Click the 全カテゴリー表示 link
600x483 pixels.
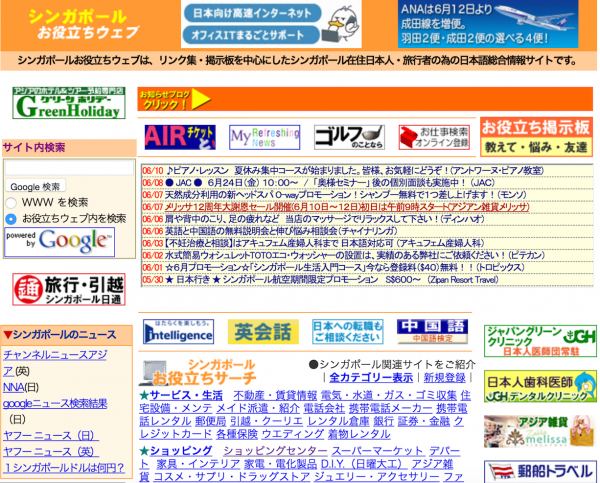(371, 378)
